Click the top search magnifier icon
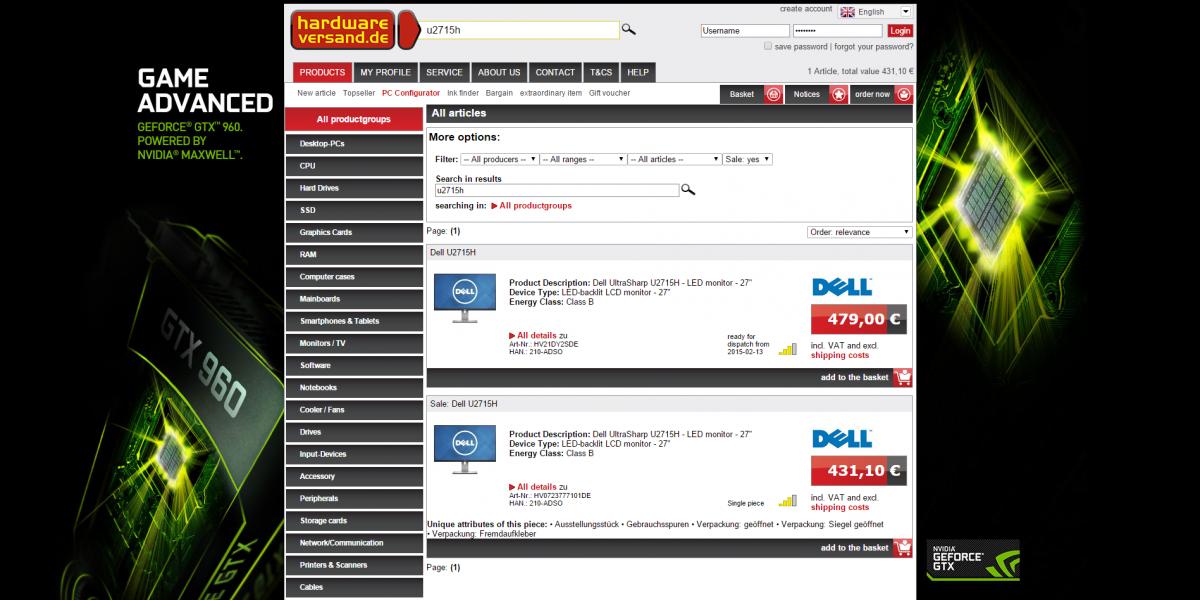This screenshot has width=1200, height=600. coord(629,29)
